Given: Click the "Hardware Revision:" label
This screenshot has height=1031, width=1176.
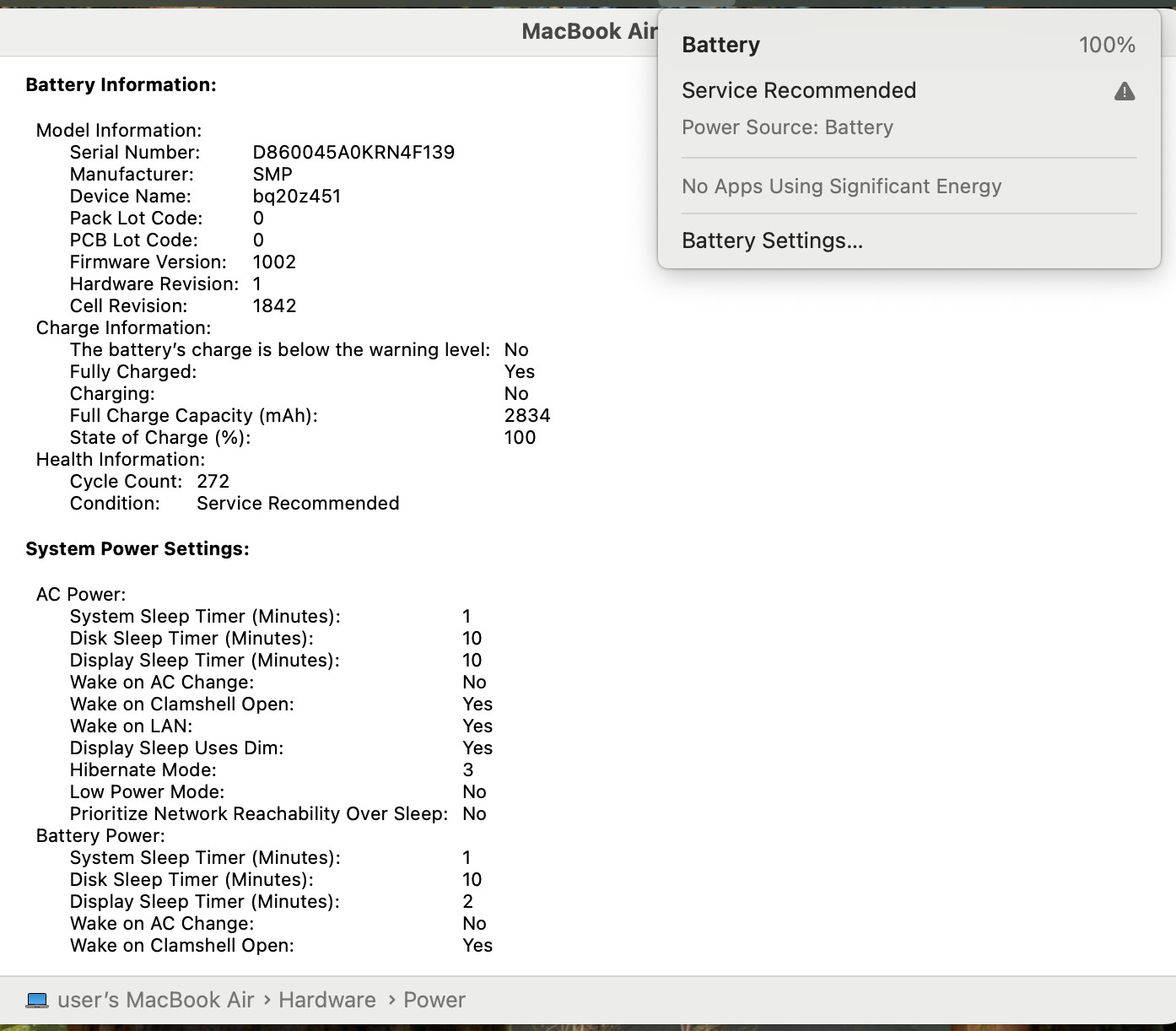Looking at the screenshot, I should point(154,284).
